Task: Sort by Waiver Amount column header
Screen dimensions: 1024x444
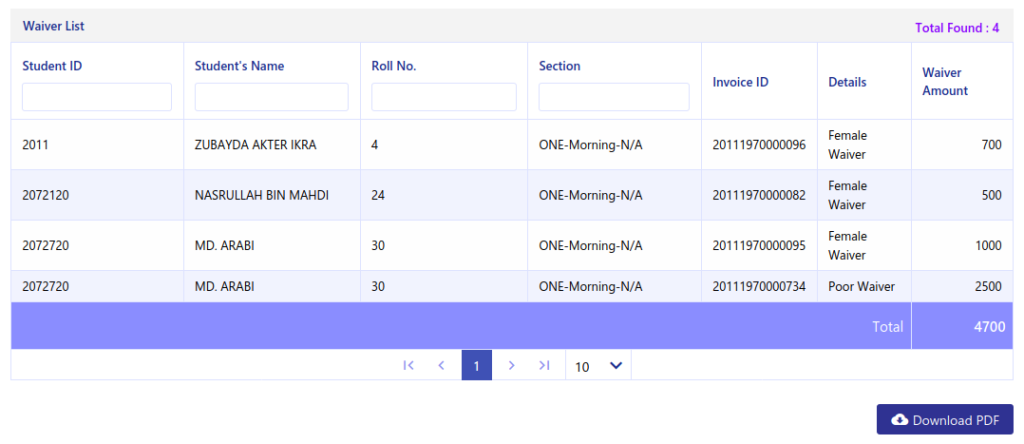Action: (x=945, y=82)
